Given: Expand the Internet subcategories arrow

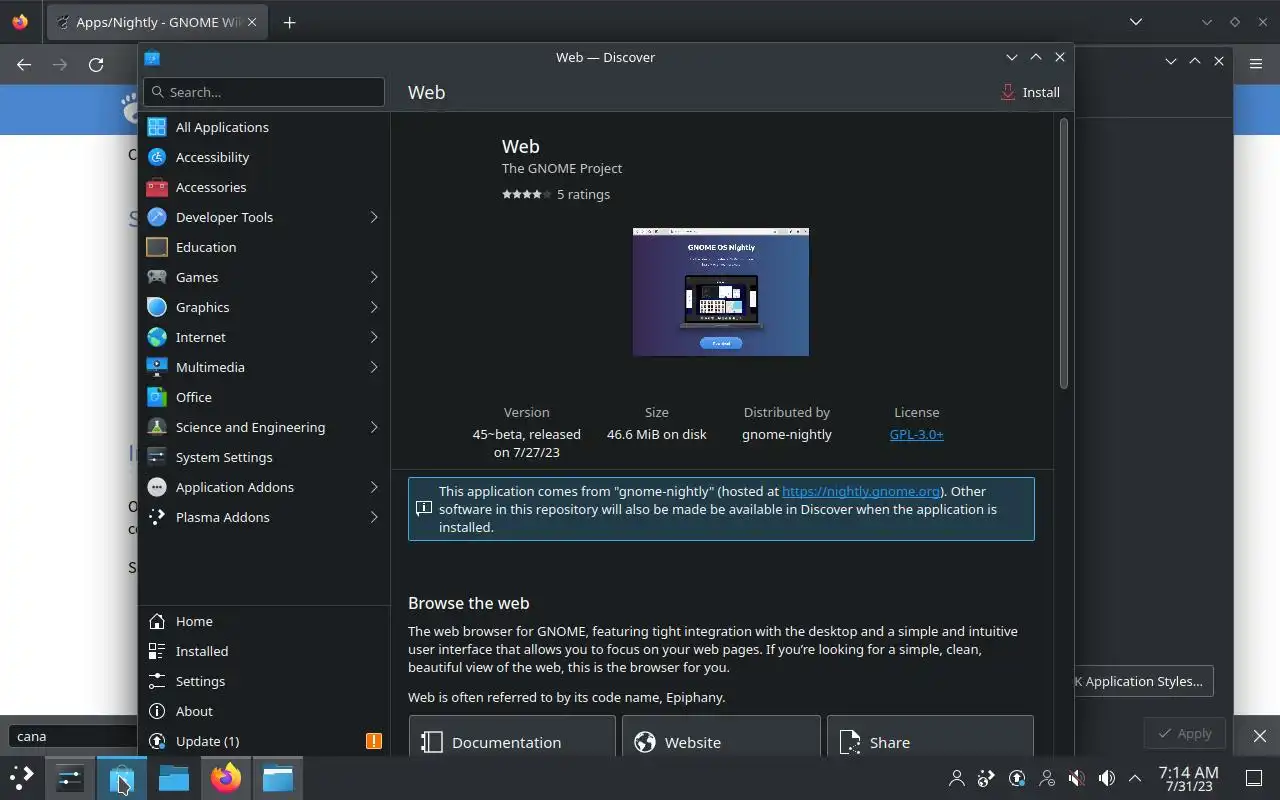Looking at the screenshot, I should [x=374, y=337].
